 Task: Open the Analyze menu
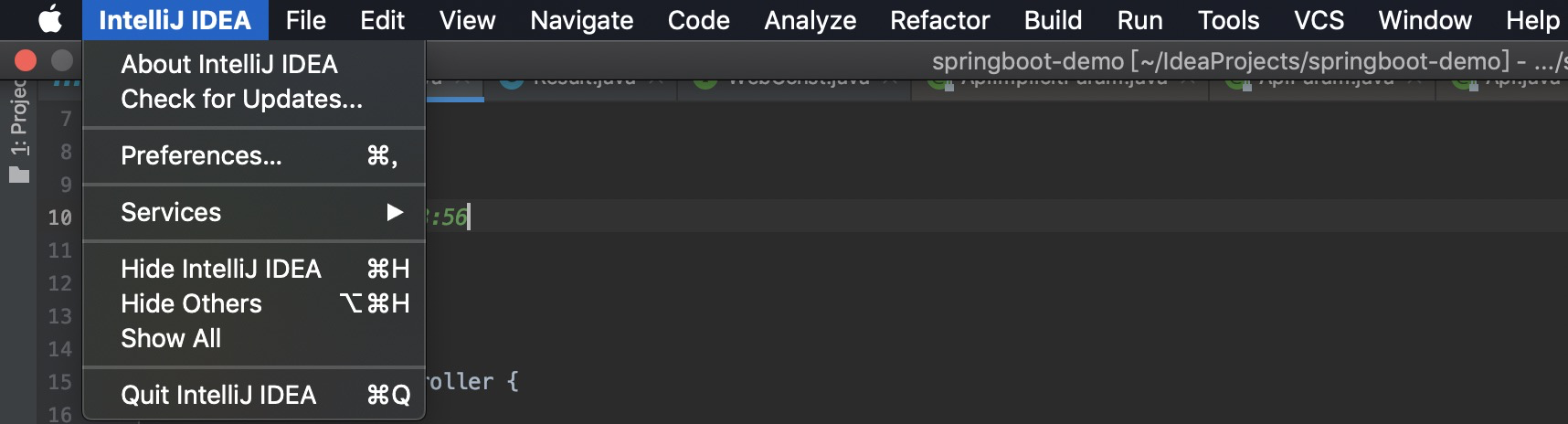(x=810, y=20)
